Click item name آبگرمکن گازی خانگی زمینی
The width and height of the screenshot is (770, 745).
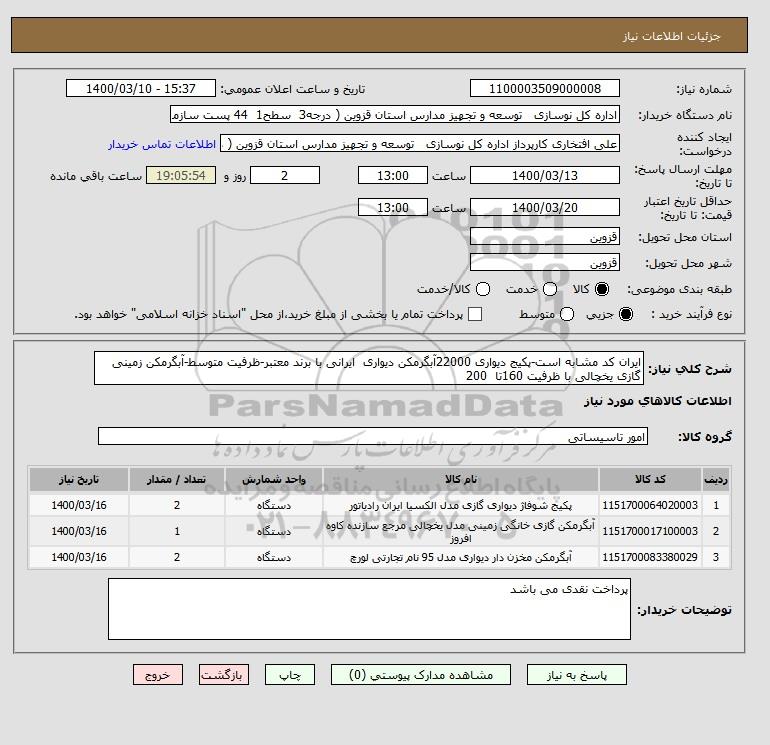(x=461, y=532)
